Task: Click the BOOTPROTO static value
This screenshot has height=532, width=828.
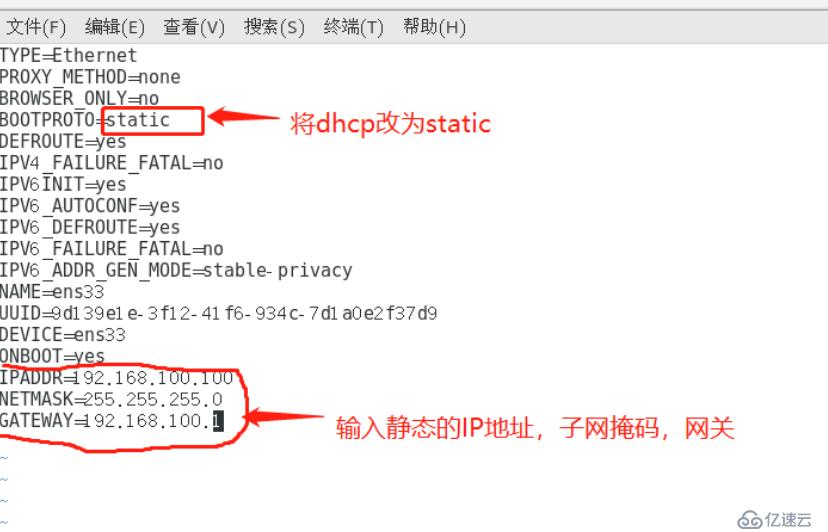Action: (x=138, y=120)
